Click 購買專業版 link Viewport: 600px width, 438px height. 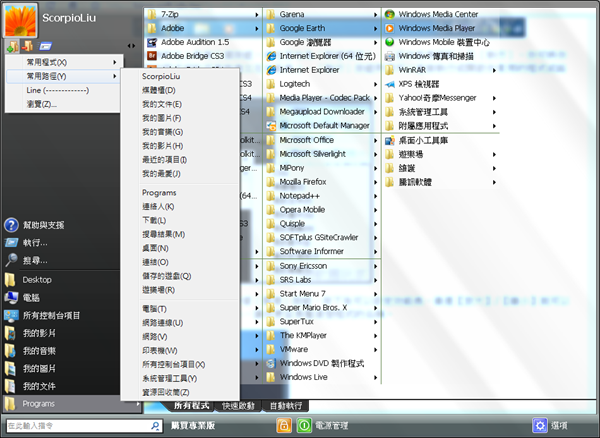point(193,425)
